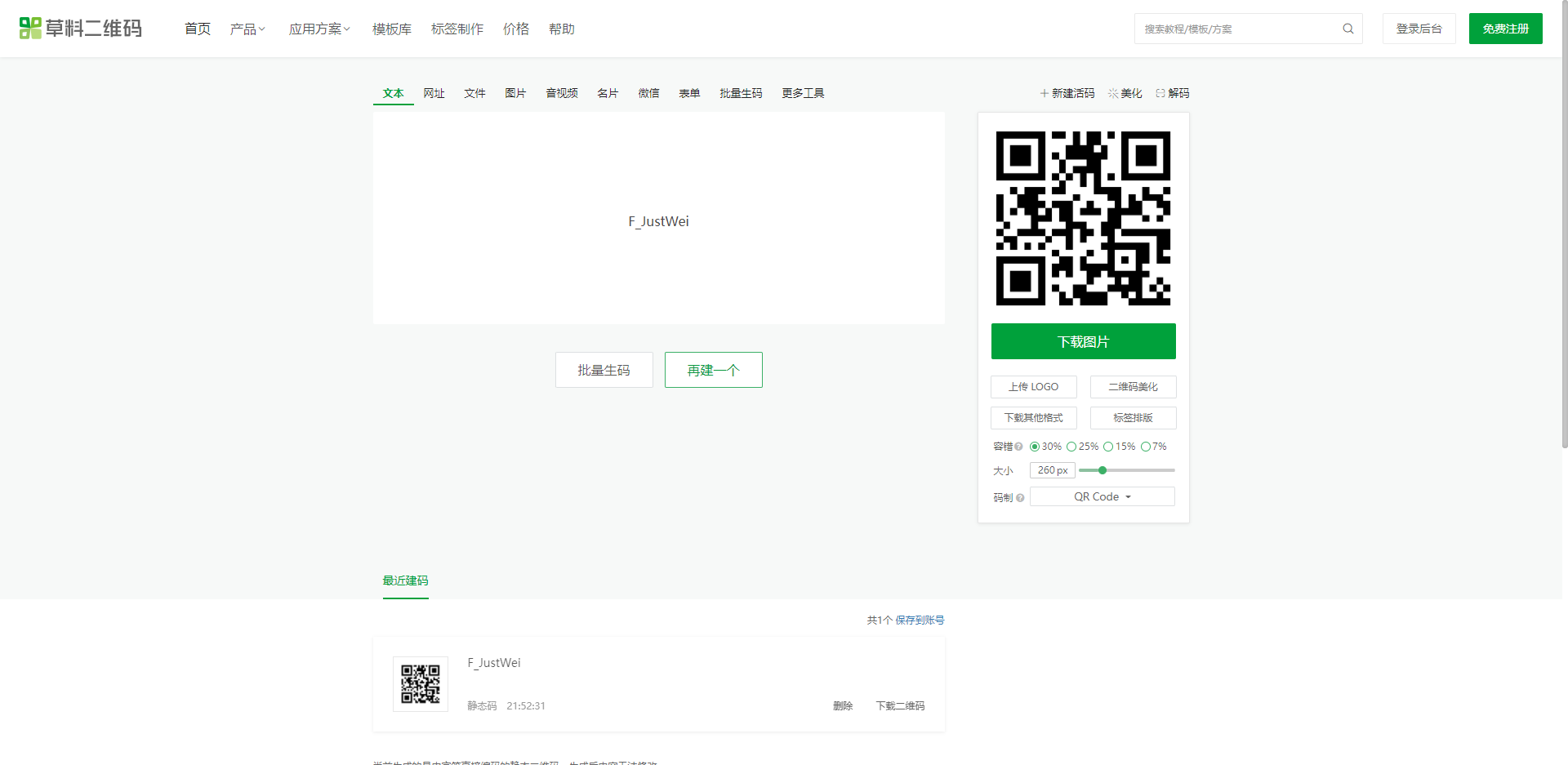Viewport: 1568px width, 765px height.
Task: Expand the 产品 menu
Action: coord(247,29)
